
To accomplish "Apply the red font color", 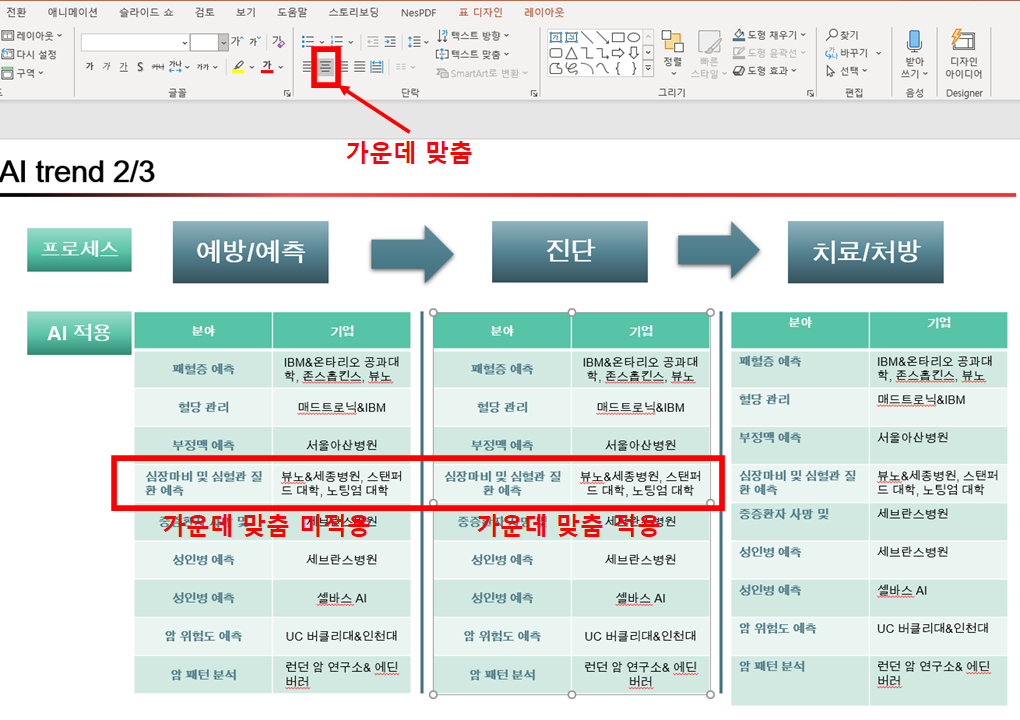I will (267, 66).
